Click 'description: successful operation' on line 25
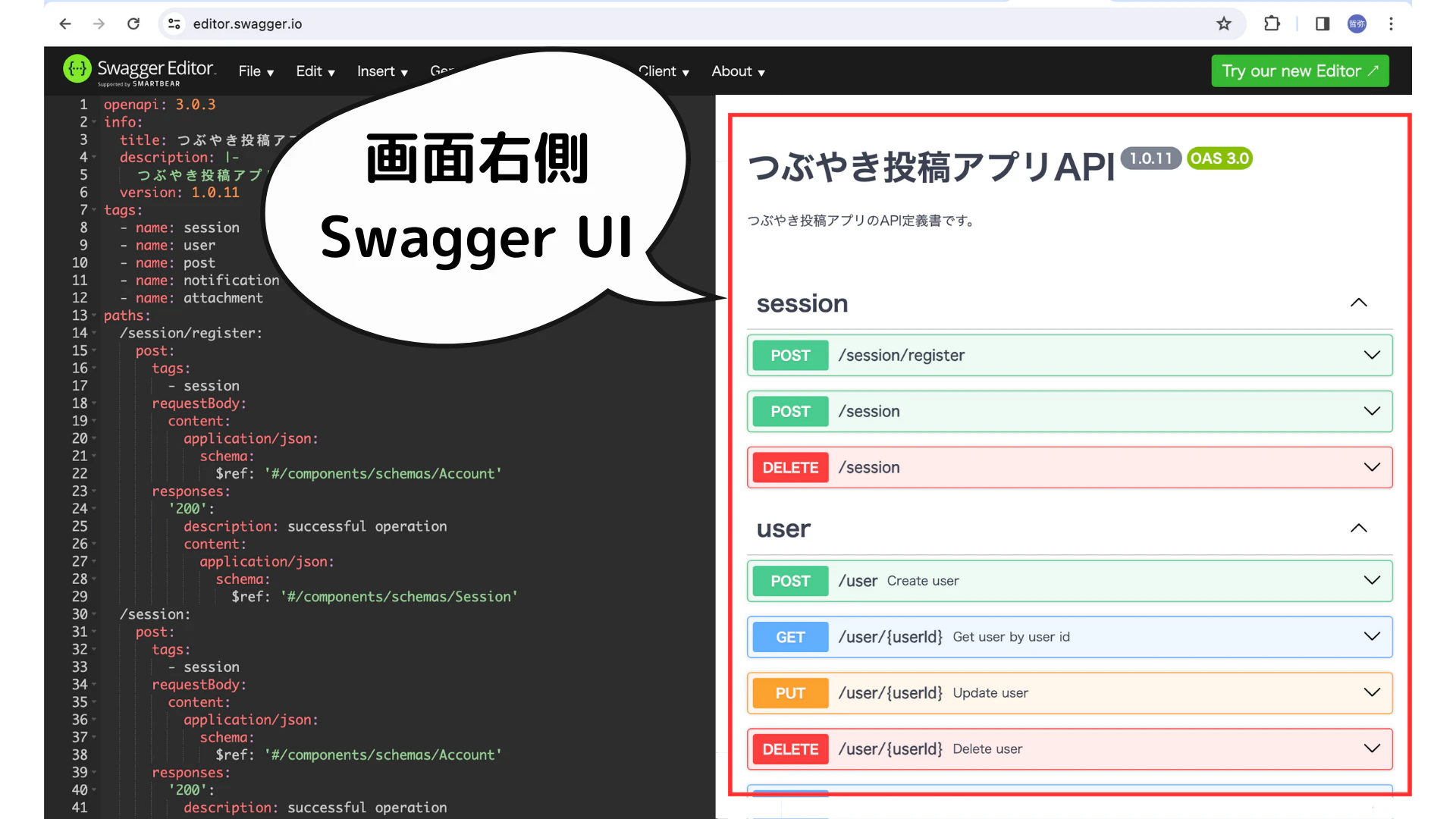 tap(315, 526)
